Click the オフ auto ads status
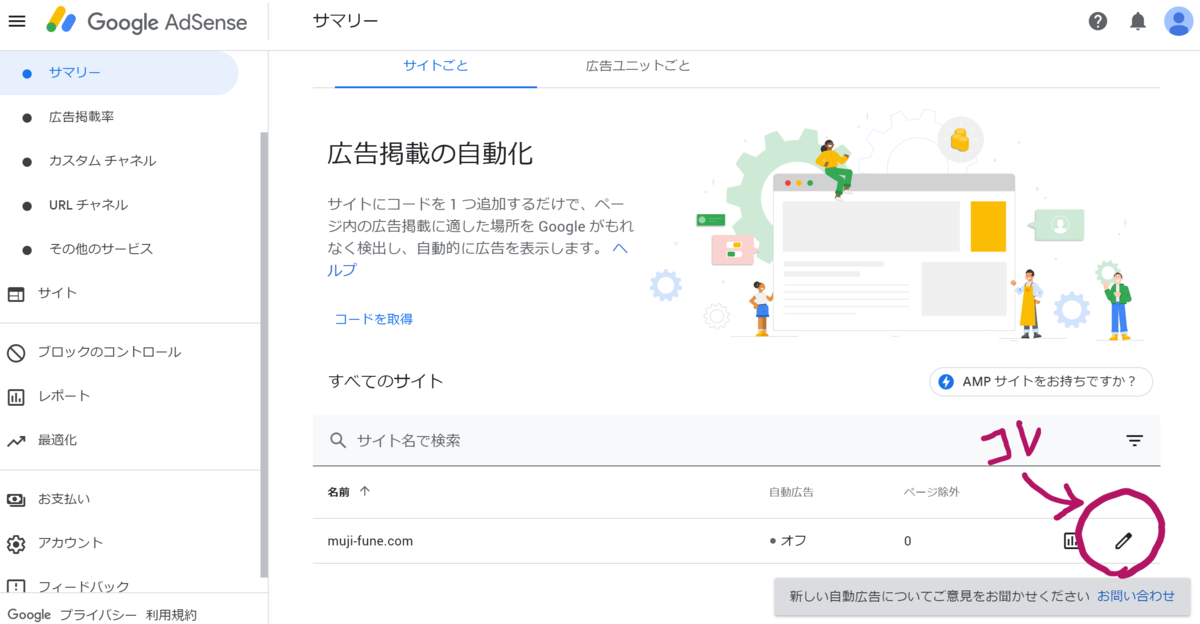The width and height of the screenshot is (1200, 624). pyautogui.click(x=788, y=541)
